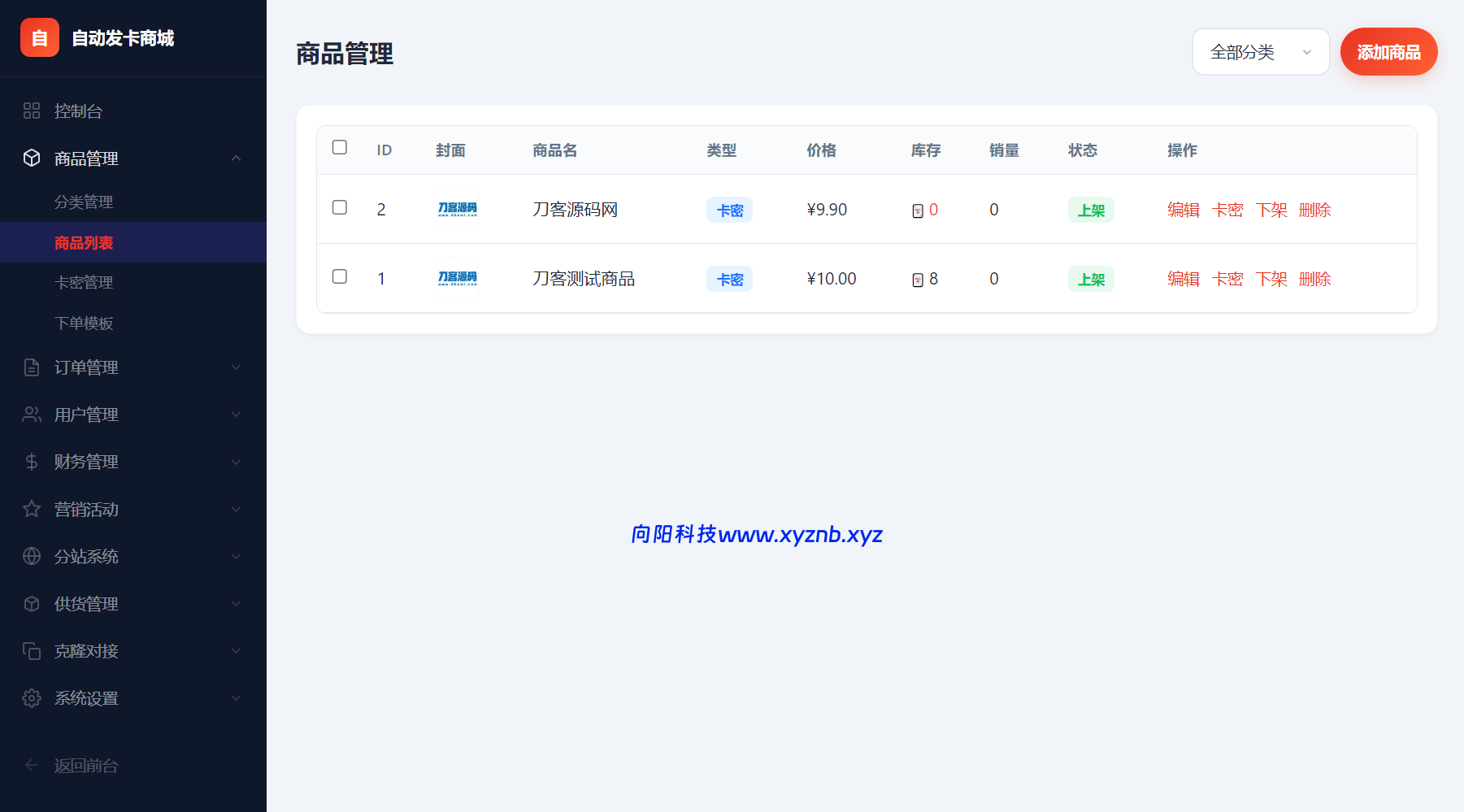
Task: Click the 营销活动 star icon
Action: pyautogui.click(x=32, y=509)
